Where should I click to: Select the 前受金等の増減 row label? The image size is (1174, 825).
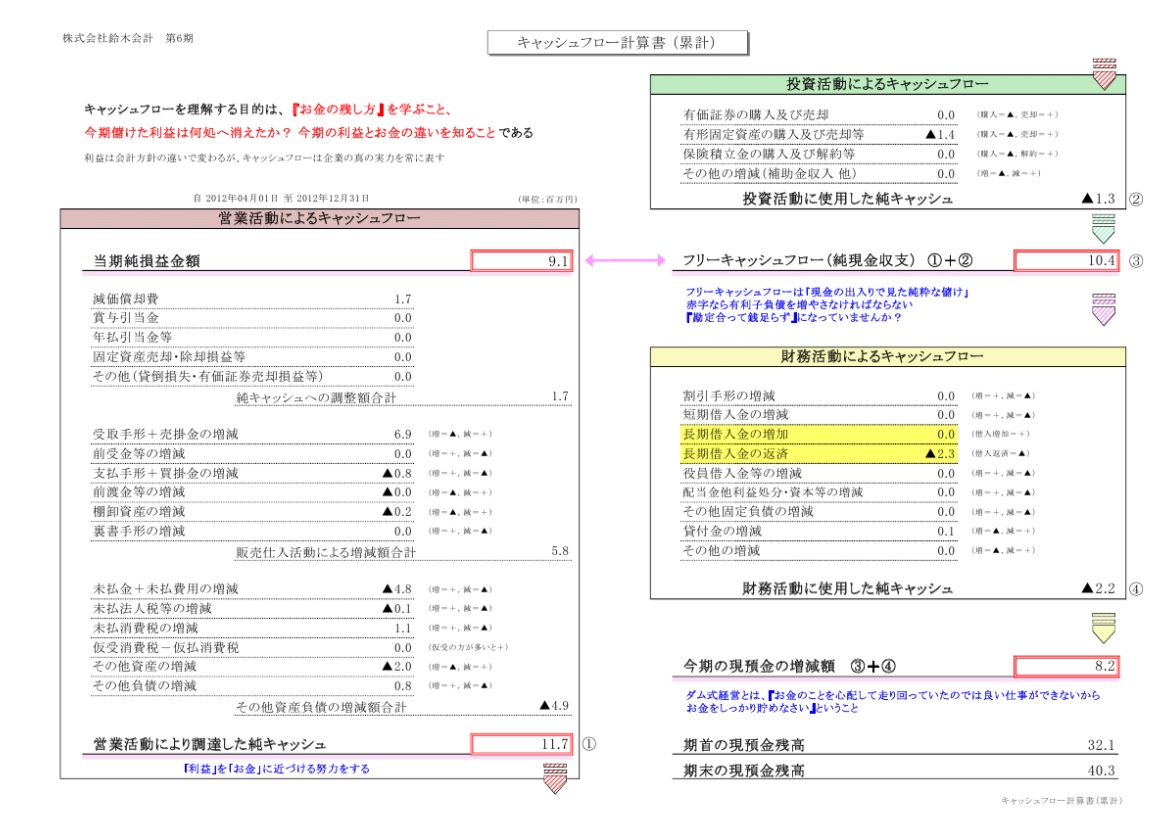[139, 454]
